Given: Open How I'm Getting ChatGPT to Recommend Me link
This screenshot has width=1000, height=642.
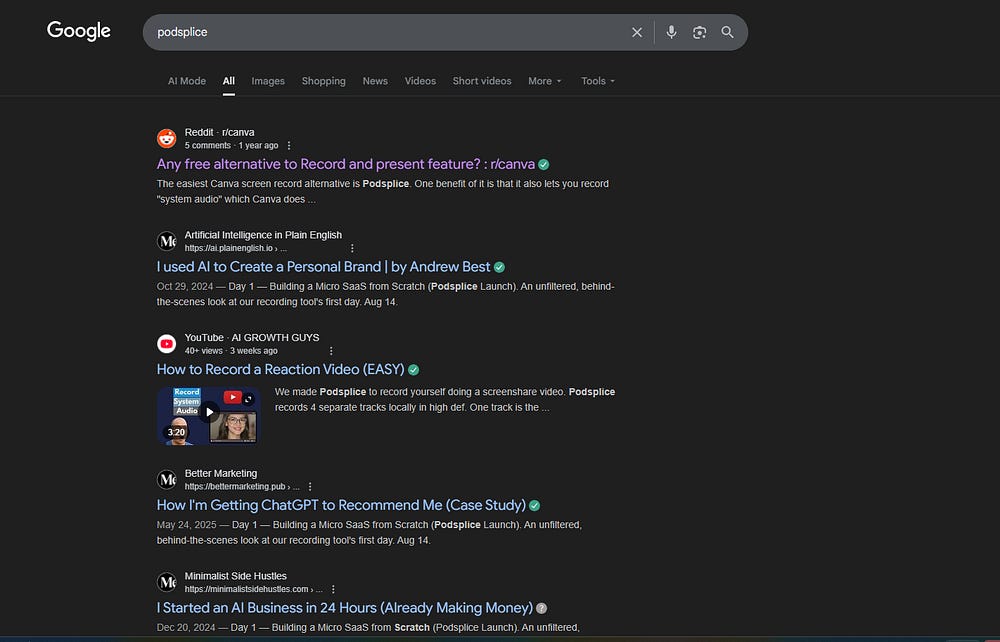Looking at the screenshot, I should 341,505.
